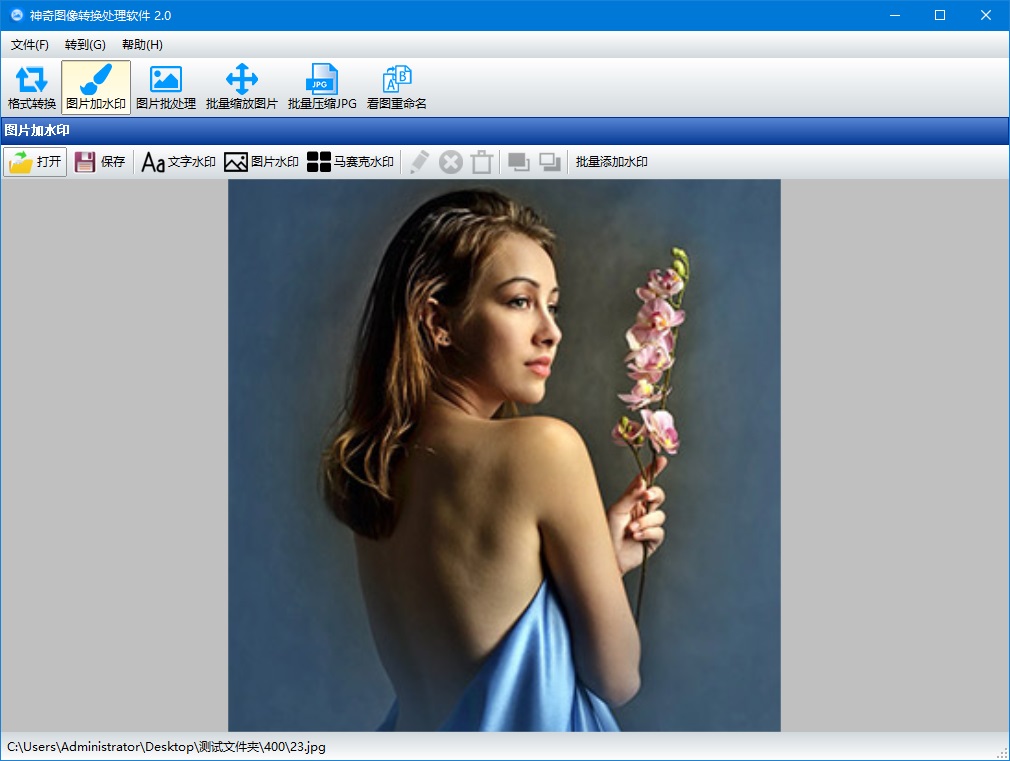1010x761 pixels.
Task: Open the 帮助(H) help menu
Action: pyautogui.click(x=142, y=45)
